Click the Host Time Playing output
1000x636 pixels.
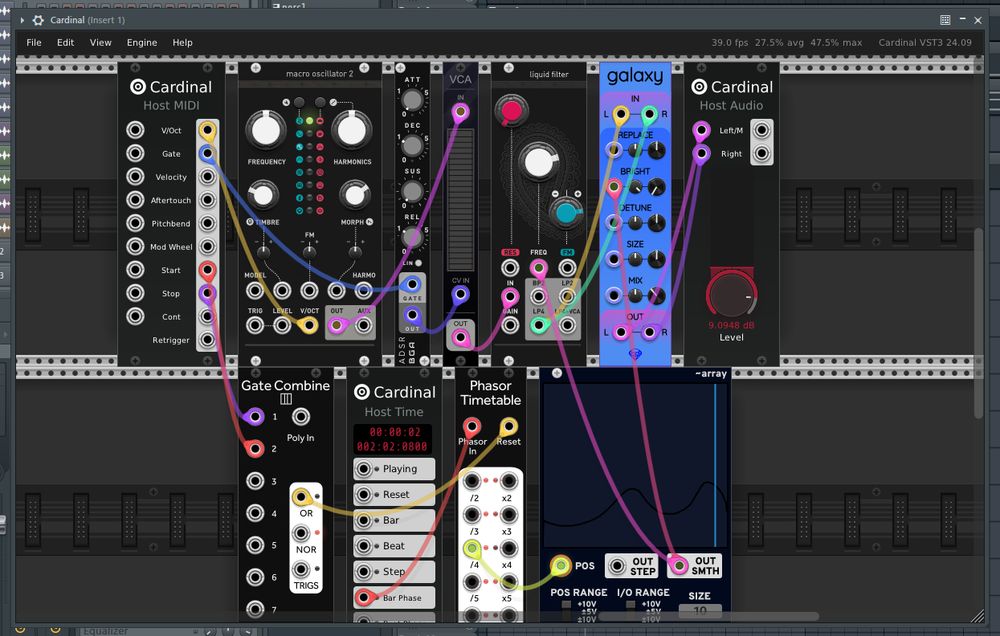(x=364, y=469)
